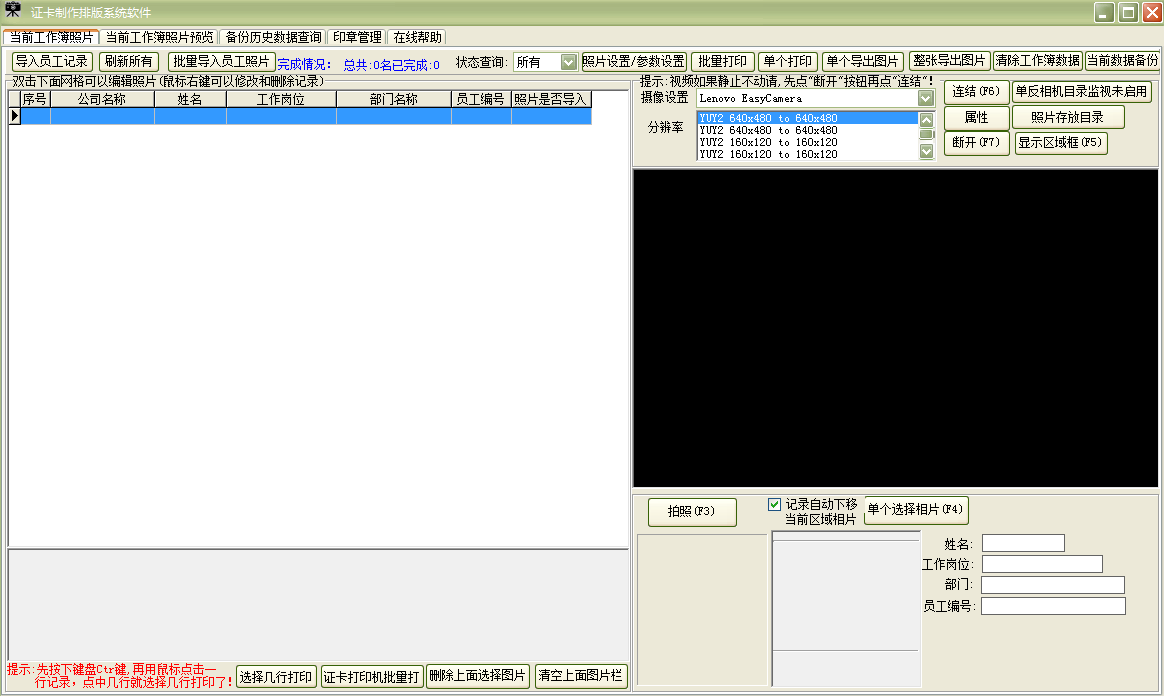Click the 导入员工记录 import employee records button
This screenshot has height=696, width=1164.
(51, 61)
